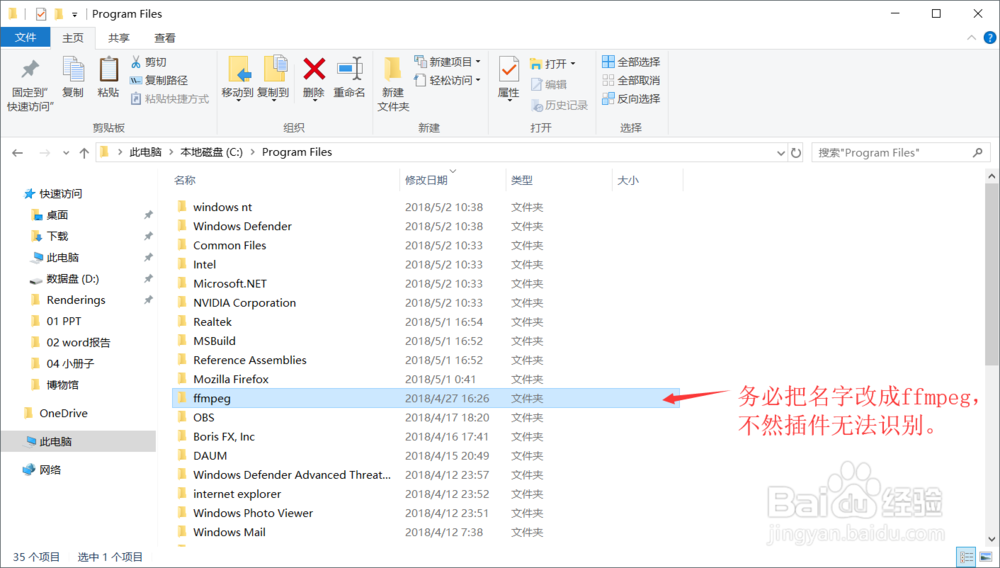Click Select none (全部取消)
Image resolution: width=1000 pixels, height=568 pixels.
[631, 80]
